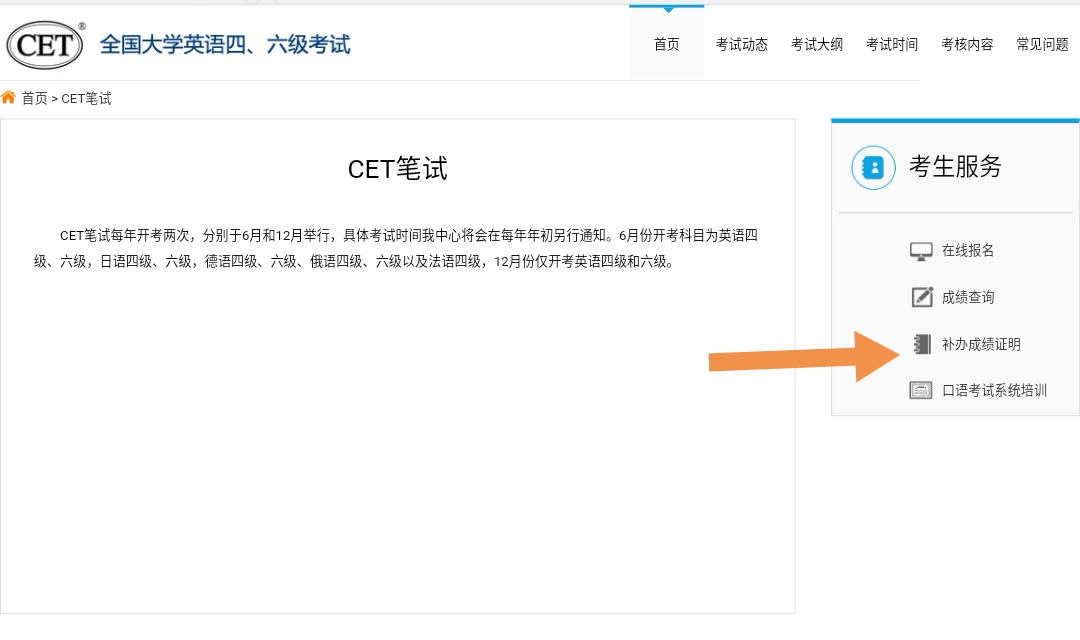This screenshot has width=1080, height=640.
Task: Open 补办成绩证明 service link
Action: pos(981,344)
